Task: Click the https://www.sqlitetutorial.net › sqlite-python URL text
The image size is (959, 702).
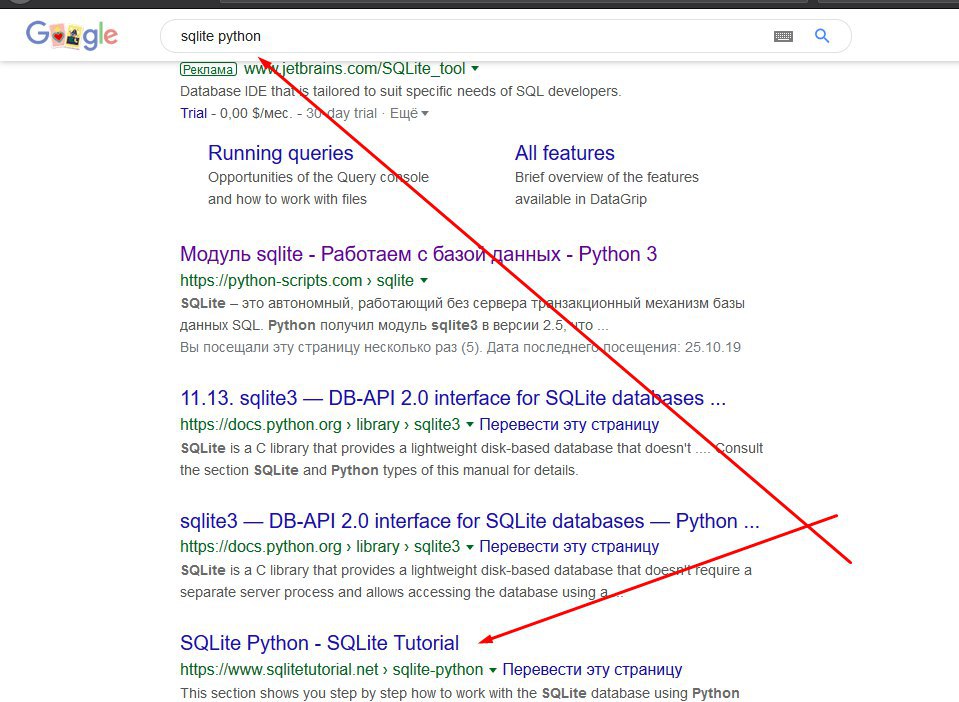Action: (x=331, y=670)
